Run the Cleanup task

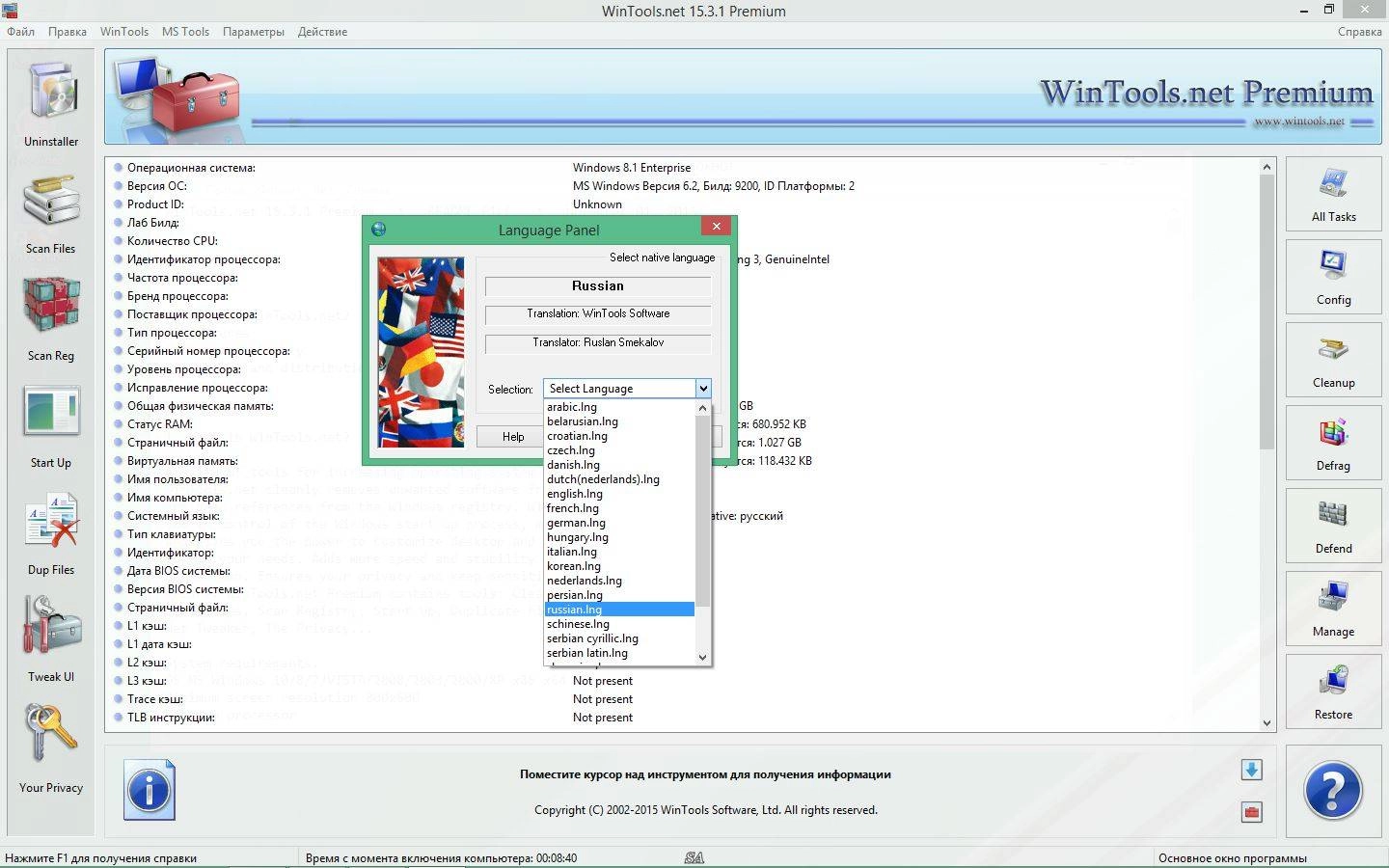[x=1333, y=360]
